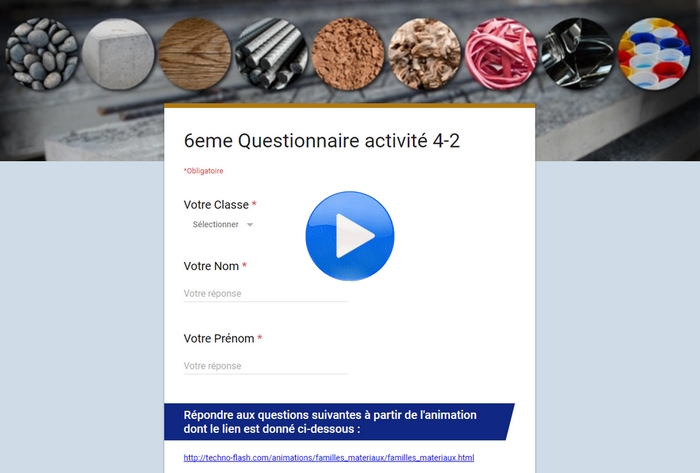Click the Votre Nom question label
Image resolution: width=700 pixels, height=473 pixels.
coord(211,266)
